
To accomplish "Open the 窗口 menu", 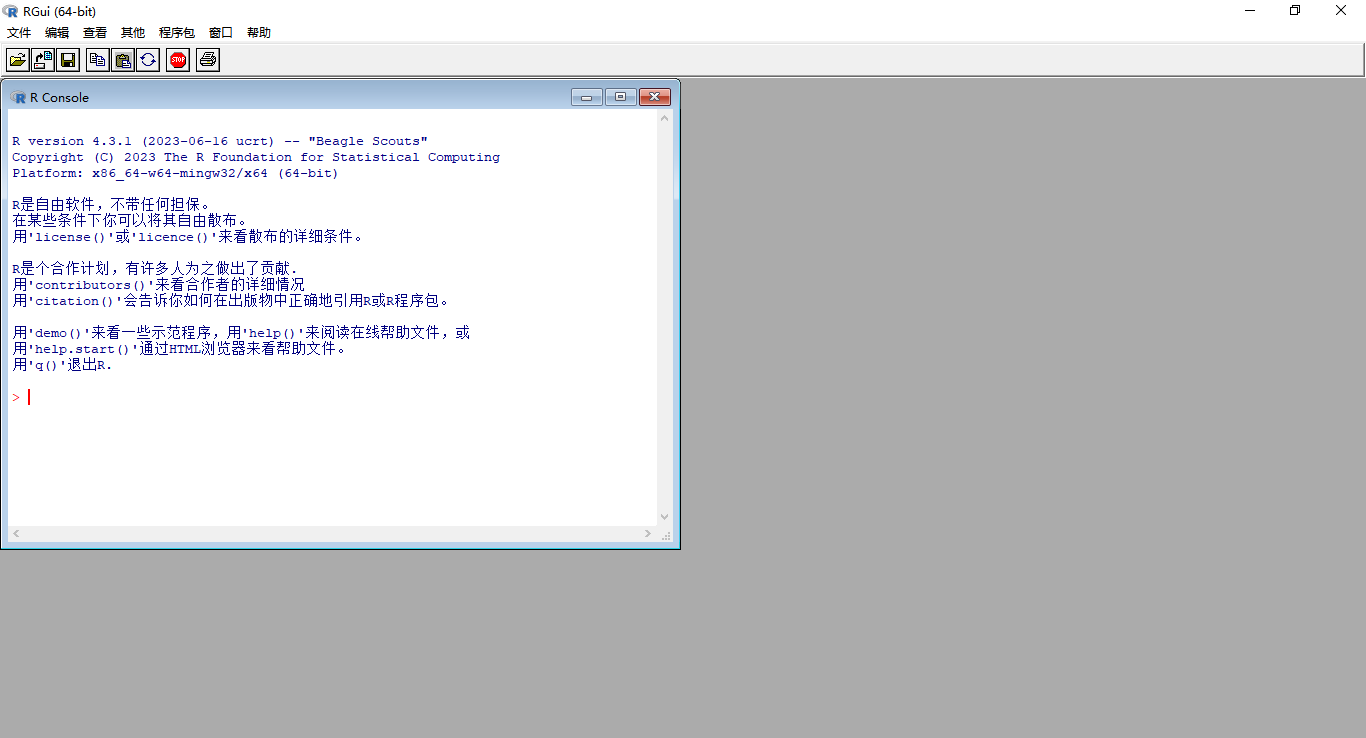I will [221, 32].
